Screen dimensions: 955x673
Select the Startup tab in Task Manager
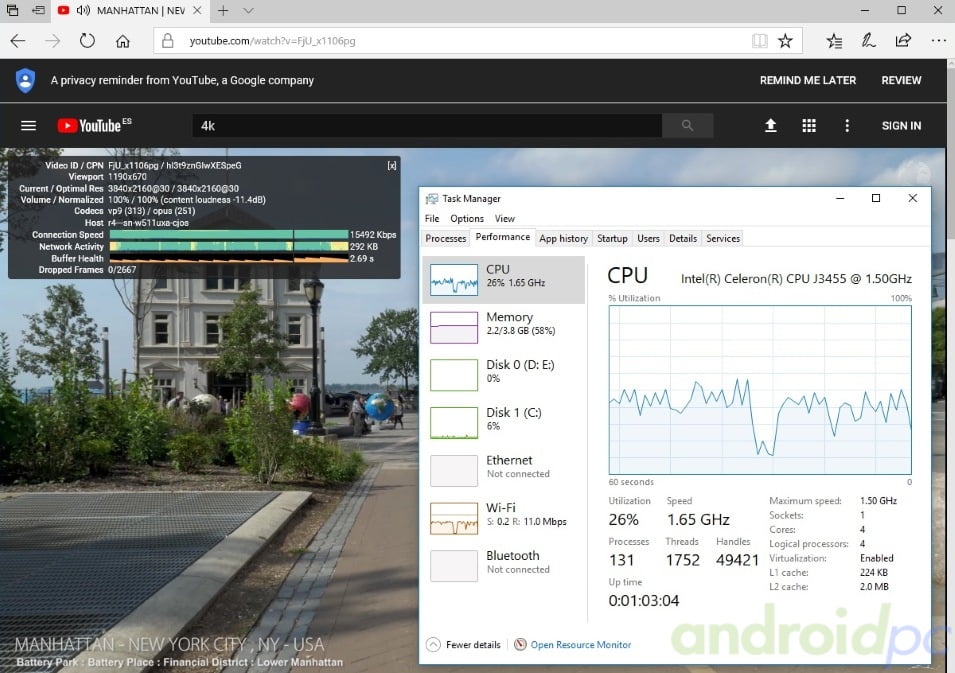(x=612, y=239)
